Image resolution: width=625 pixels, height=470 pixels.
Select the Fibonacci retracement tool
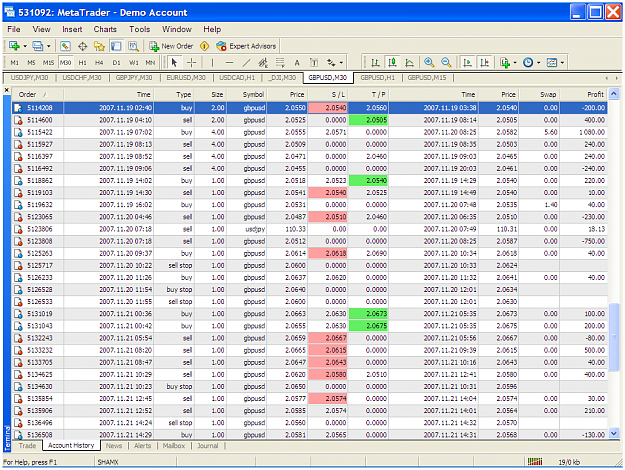(280, 63)
